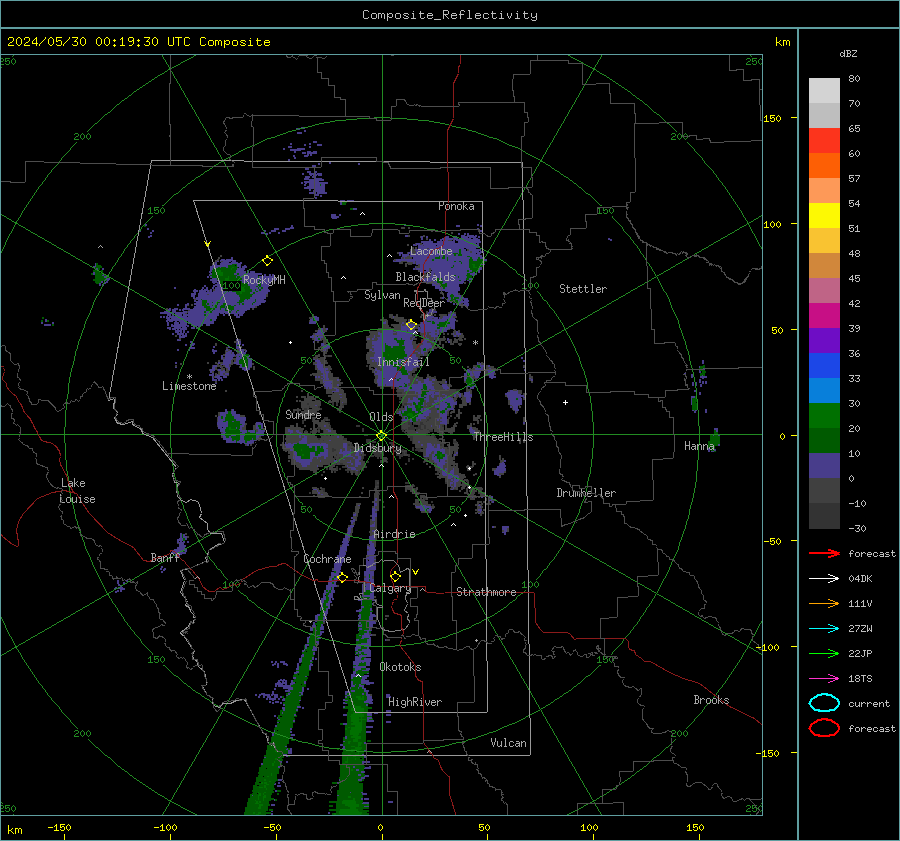This screenshot has width=900, height=841.
Task: Click the Sylvan label
Action: (x=382, y=295)
